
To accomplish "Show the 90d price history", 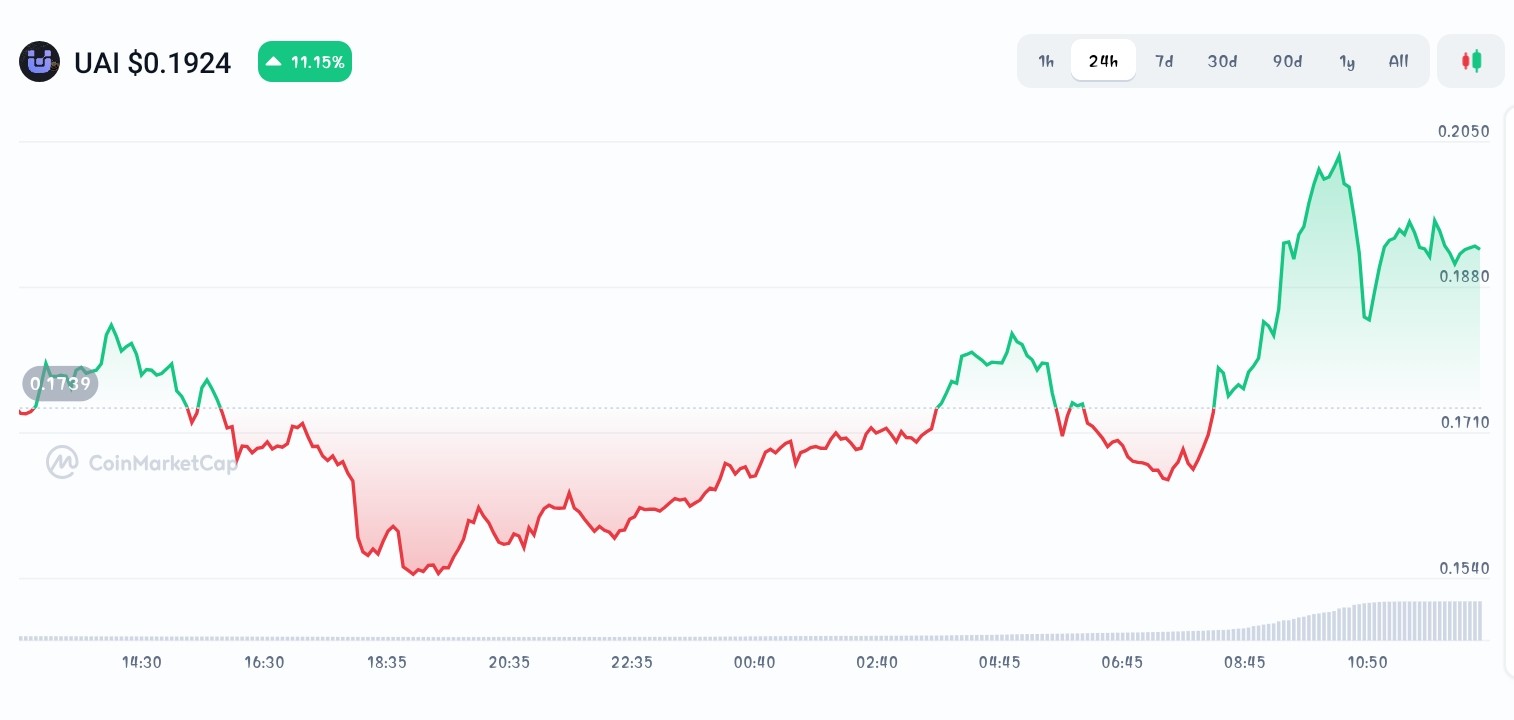I will 1287,61.
